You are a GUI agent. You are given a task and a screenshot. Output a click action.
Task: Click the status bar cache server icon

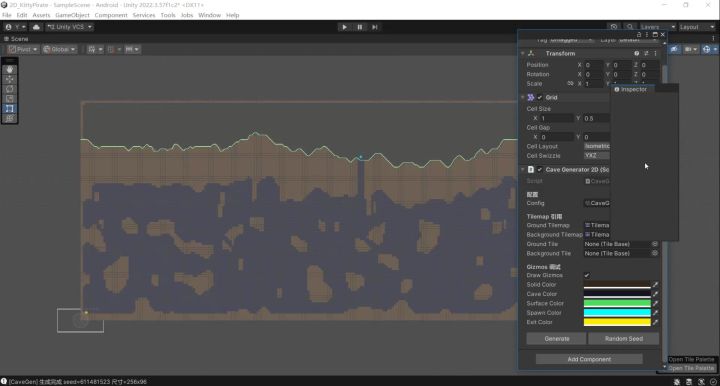689,382
